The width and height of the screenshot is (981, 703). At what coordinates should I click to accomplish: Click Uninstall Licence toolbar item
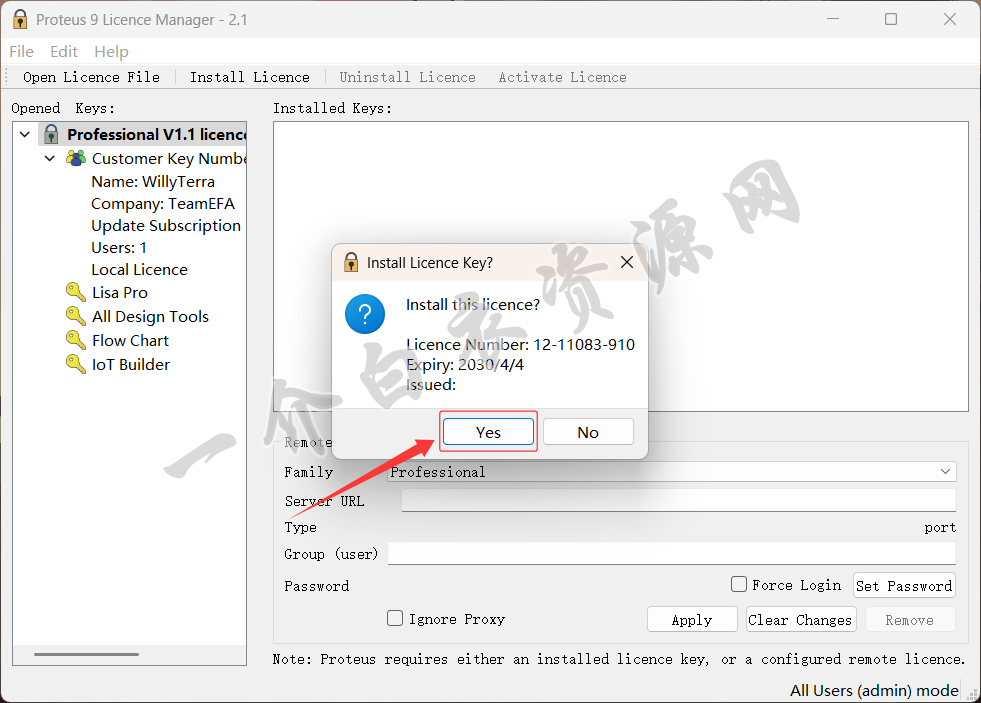[x=407, y=77]
